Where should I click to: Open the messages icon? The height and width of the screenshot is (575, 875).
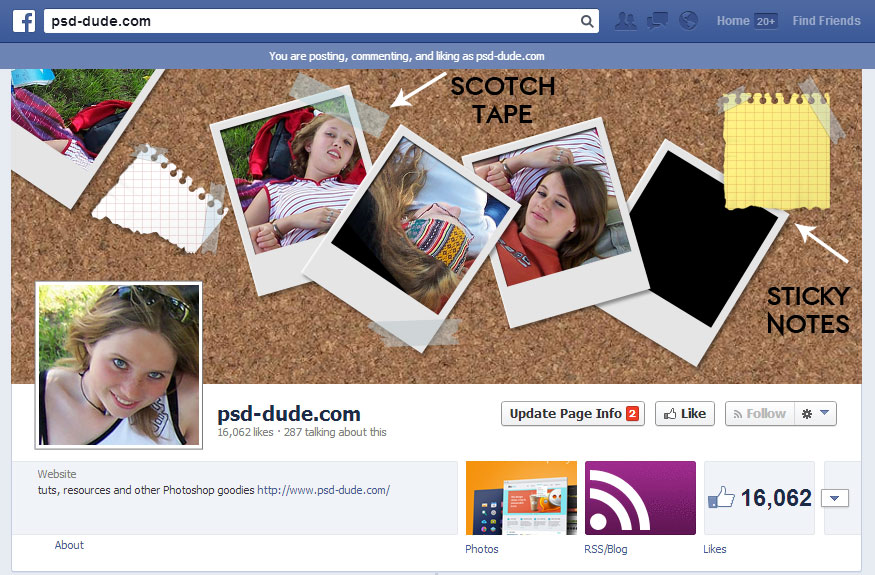(x=657, y=21)
